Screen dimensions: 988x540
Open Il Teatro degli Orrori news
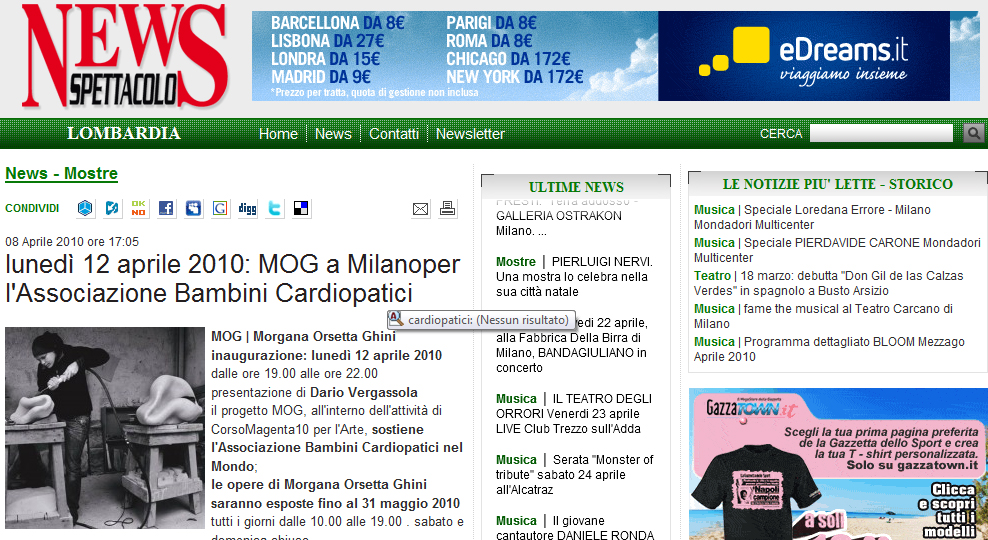[574, 414]
